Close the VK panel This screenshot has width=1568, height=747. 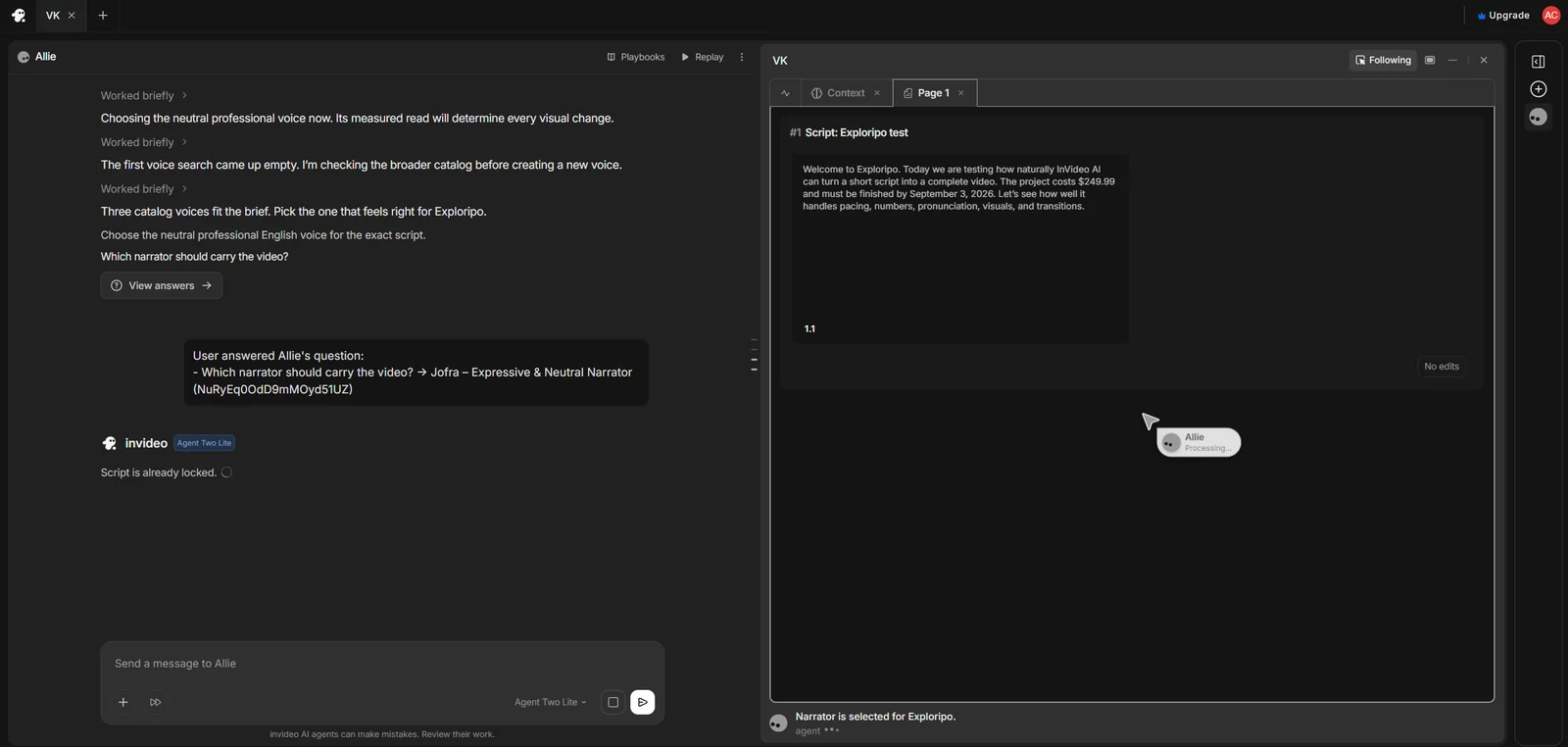coord(1484,60)
